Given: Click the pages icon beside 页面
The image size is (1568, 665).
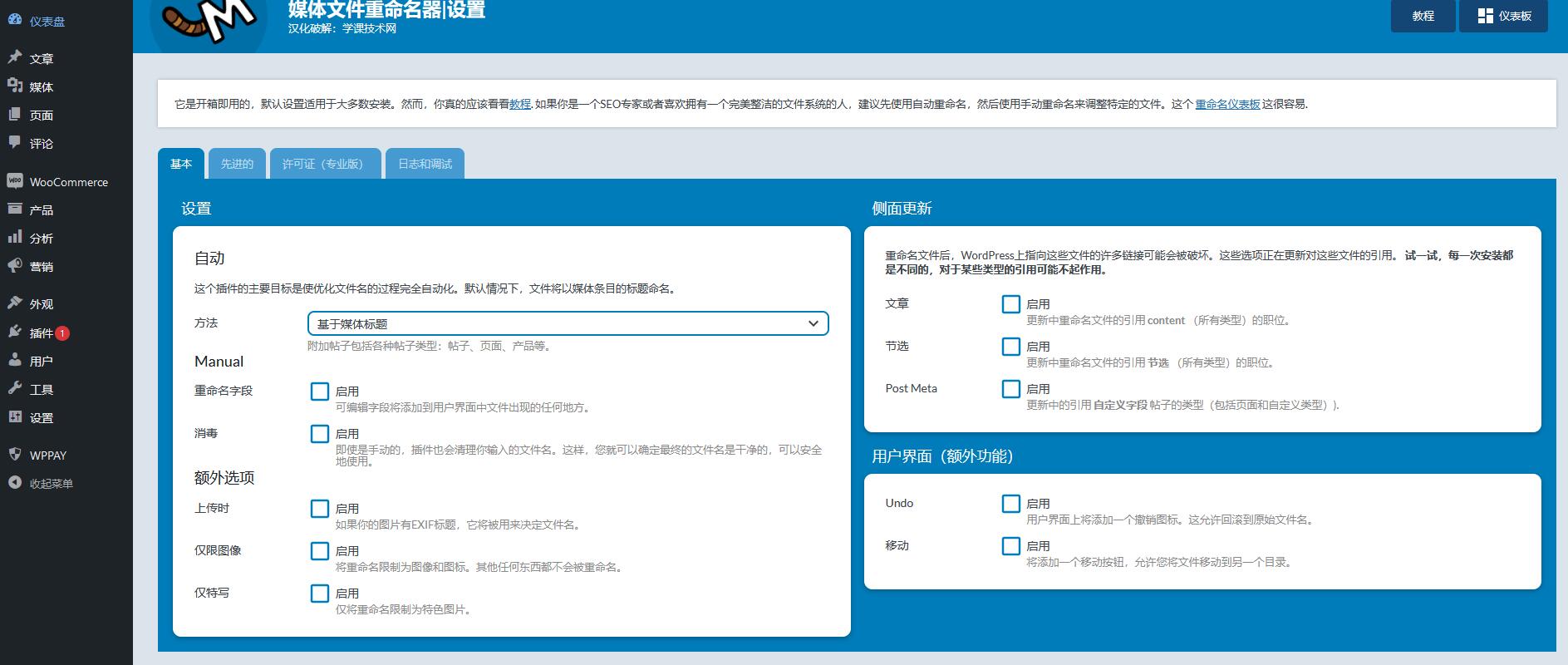Looking at the screenshot, I should click(15, 114).
